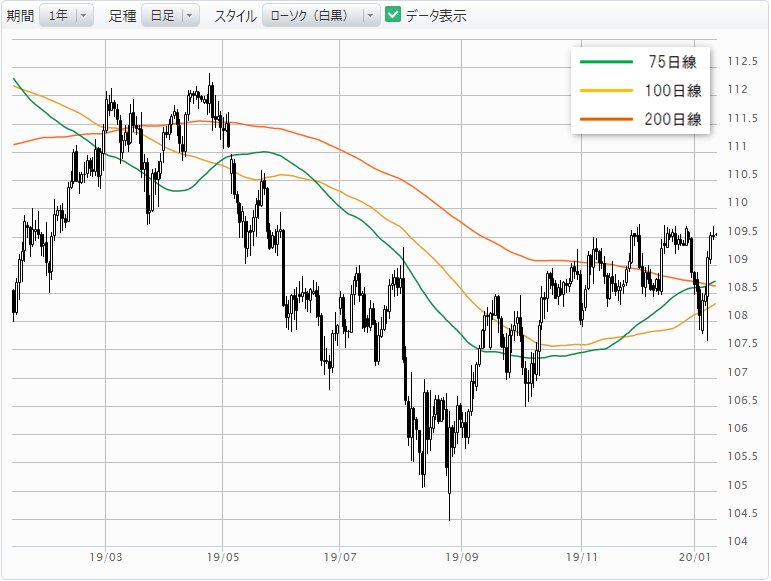The height and width of the screenshot is (581, 771).
Task: Click the 19/09 date axis label
Action: tap(462, 557)
